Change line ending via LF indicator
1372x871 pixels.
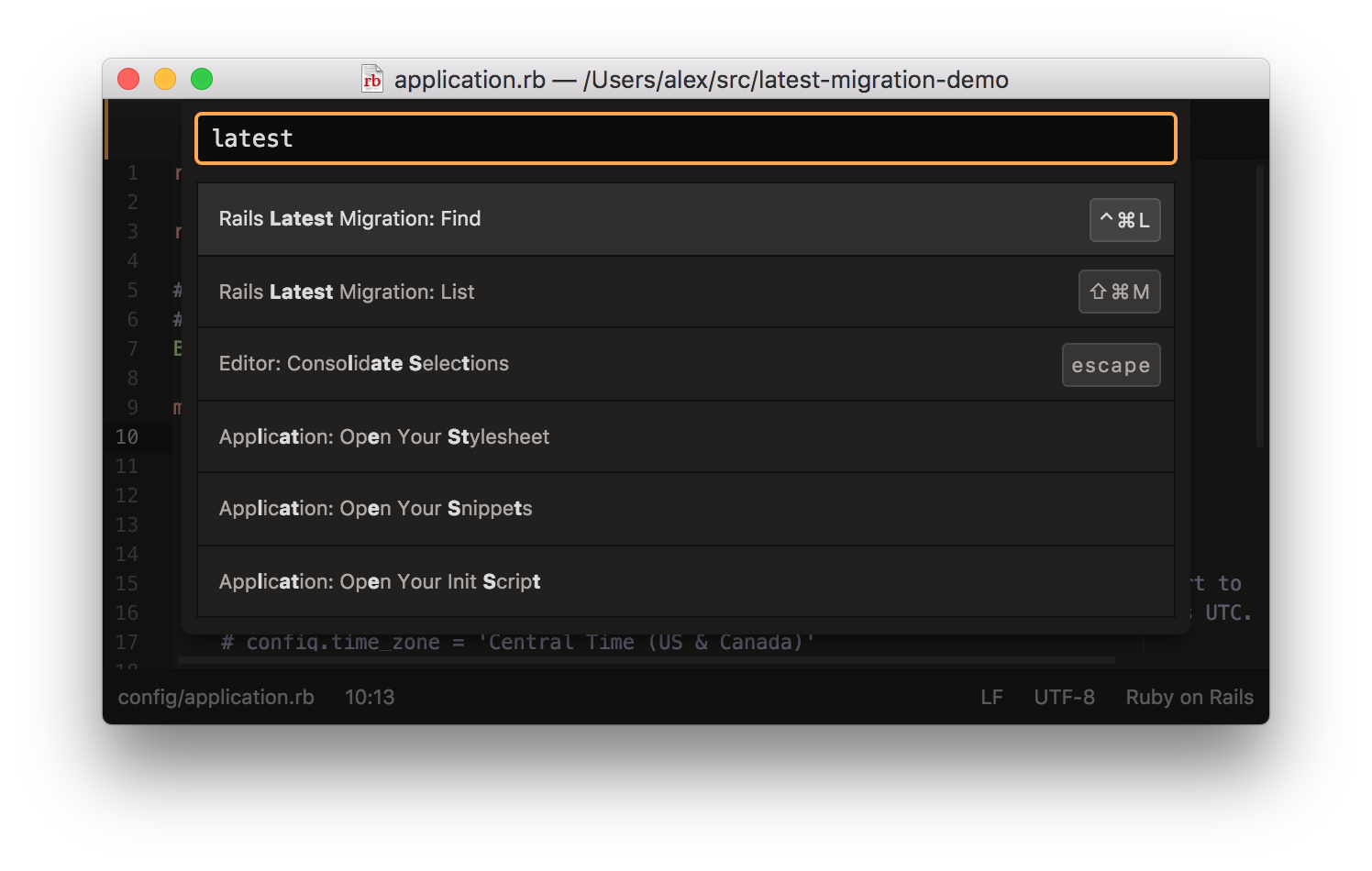pos(991,697)
